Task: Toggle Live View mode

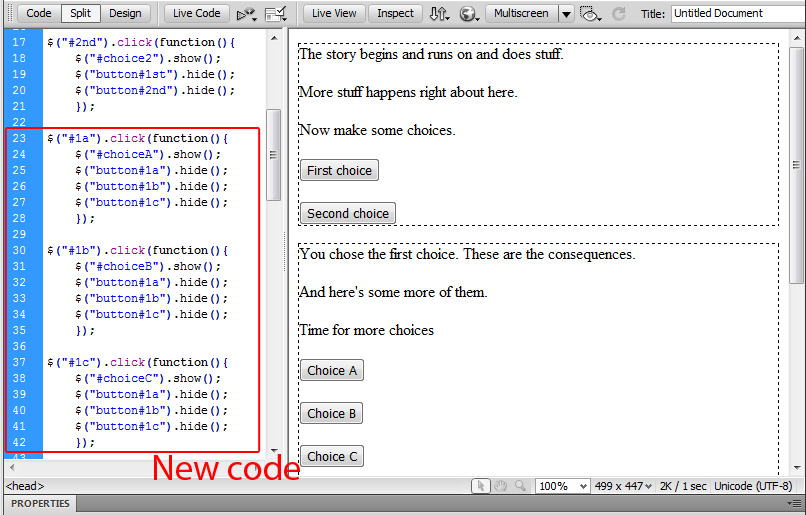Action: [334, 13]
